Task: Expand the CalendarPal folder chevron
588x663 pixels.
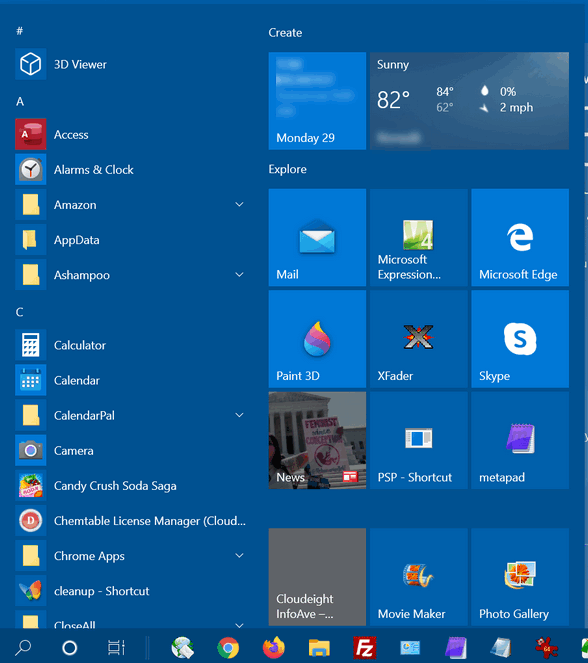Action: point(239,415)
